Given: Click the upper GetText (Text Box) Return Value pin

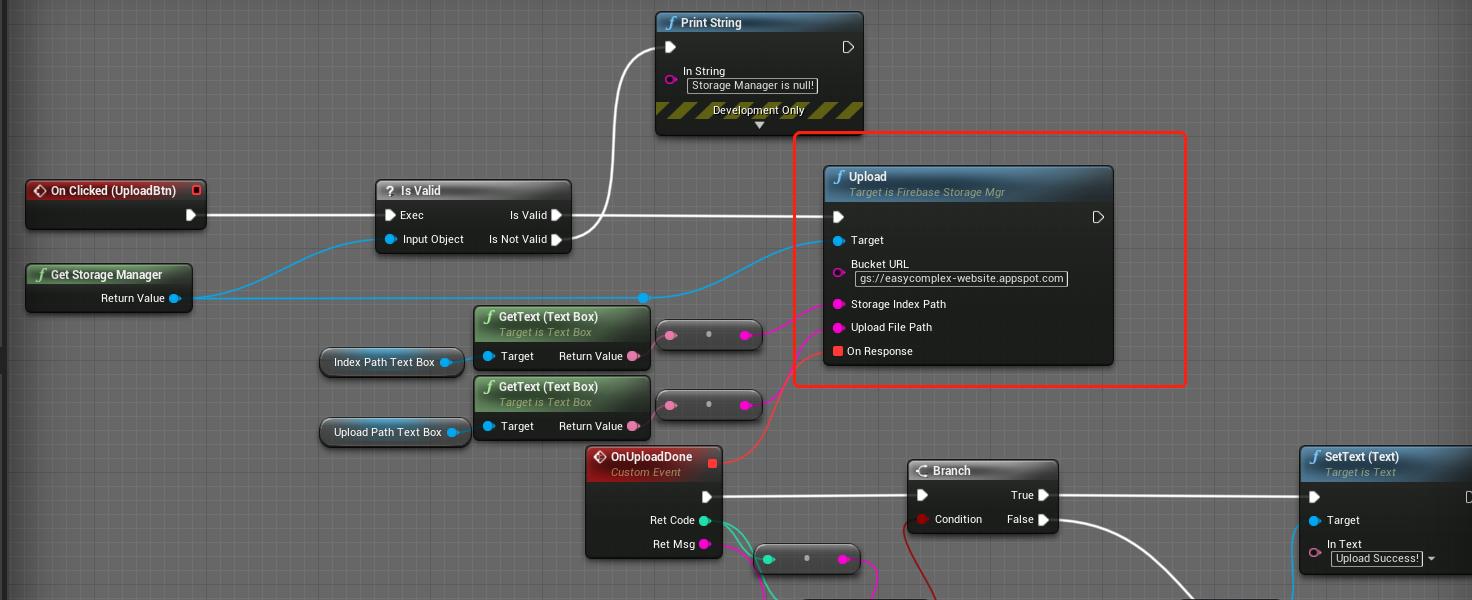Looking at the screenshot, I should tap(632, 356).
